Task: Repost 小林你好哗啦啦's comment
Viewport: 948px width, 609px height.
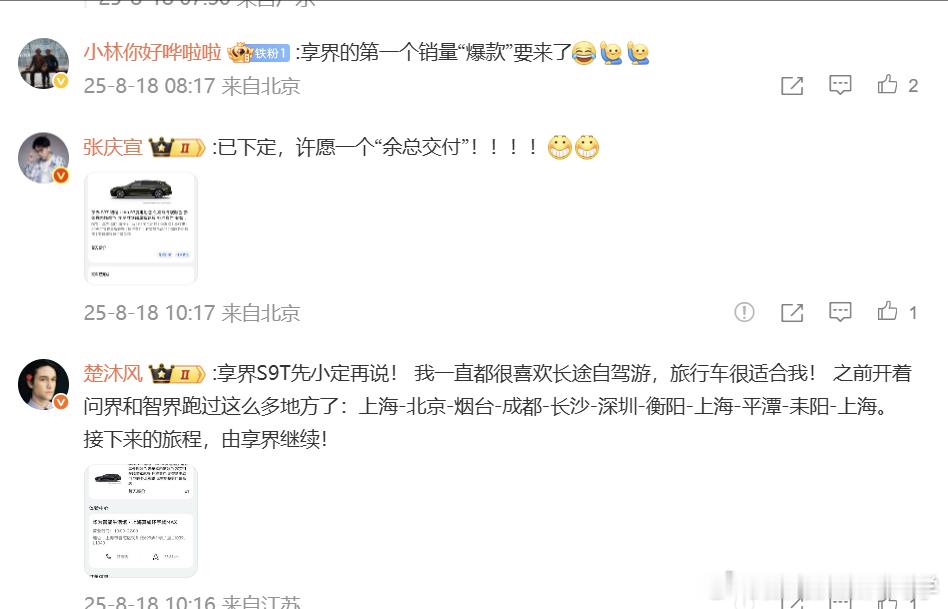Action: [x=792, y=85]
